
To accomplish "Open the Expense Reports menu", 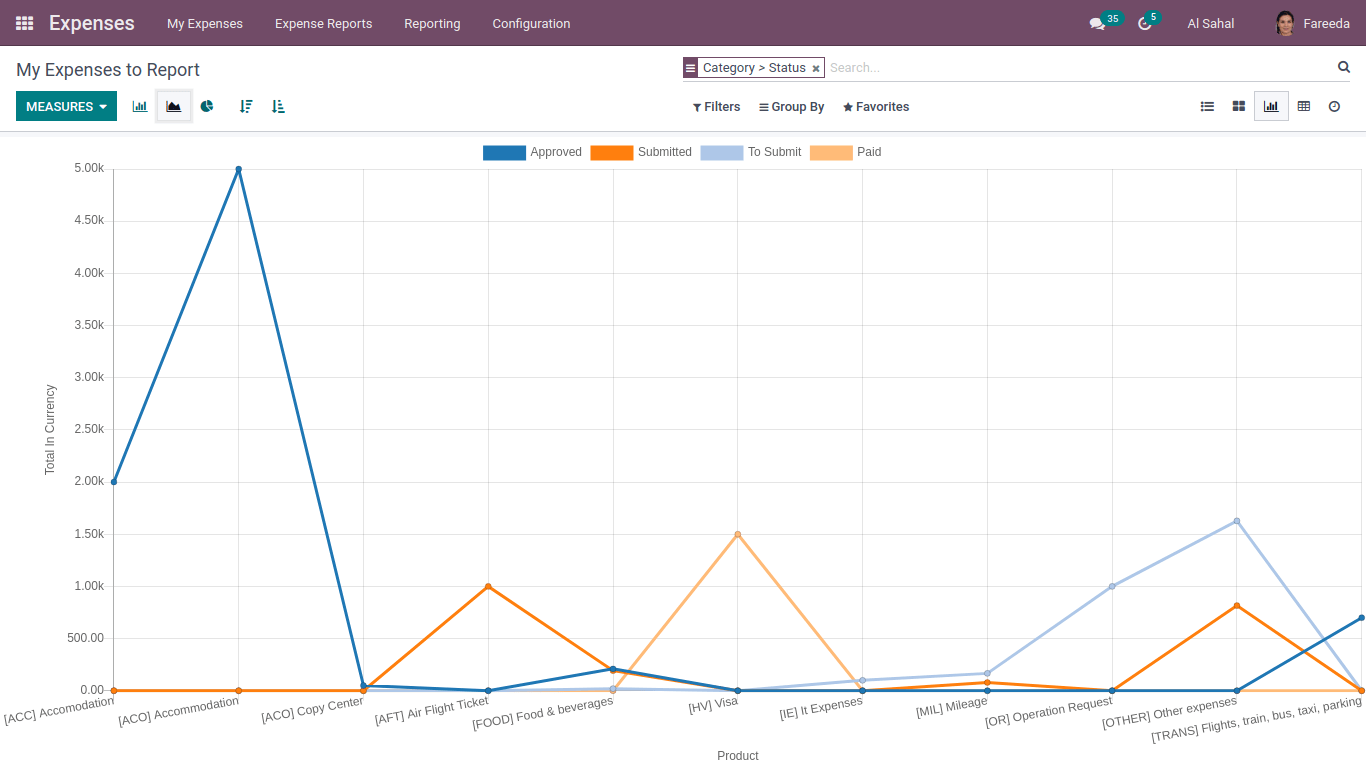I will tap(323, 23).
